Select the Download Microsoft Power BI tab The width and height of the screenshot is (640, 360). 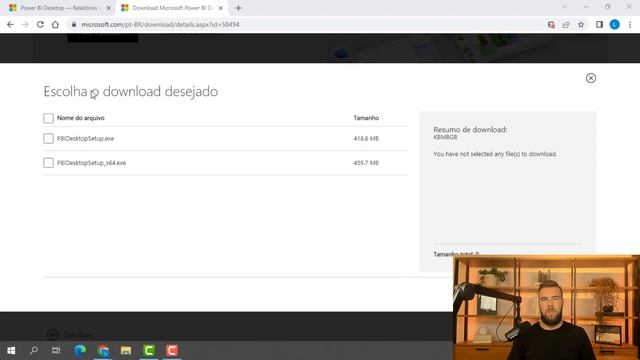[171, 8]
